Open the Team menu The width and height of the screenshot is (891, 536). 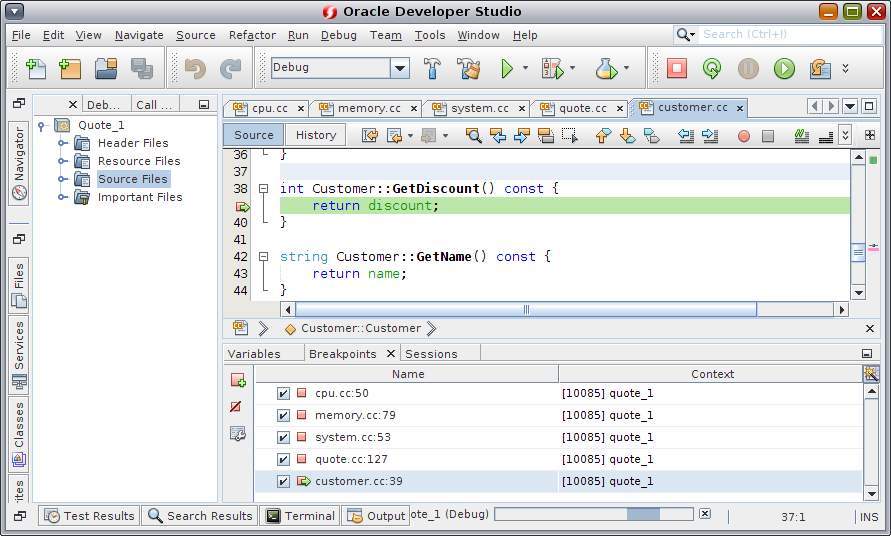point(386,35)
